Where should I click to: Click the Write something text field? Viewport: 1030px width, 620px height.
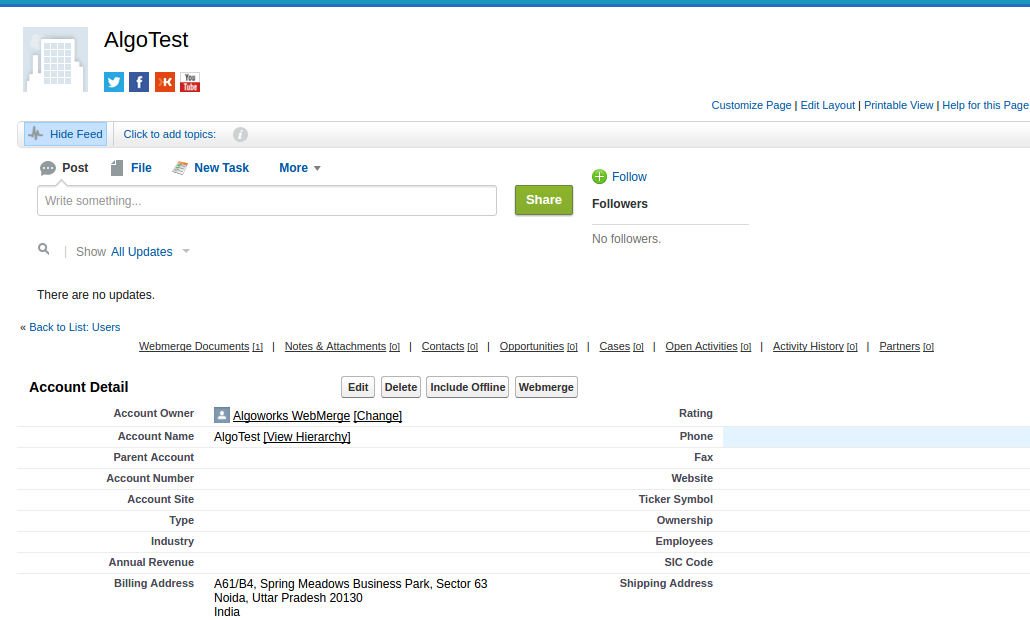(267, 201)
